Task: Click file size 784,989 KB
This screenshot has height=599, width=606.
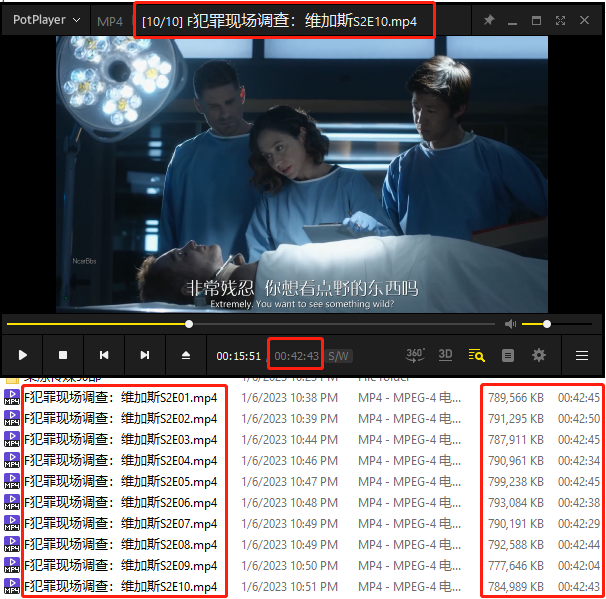Action: tap(516, 587)
